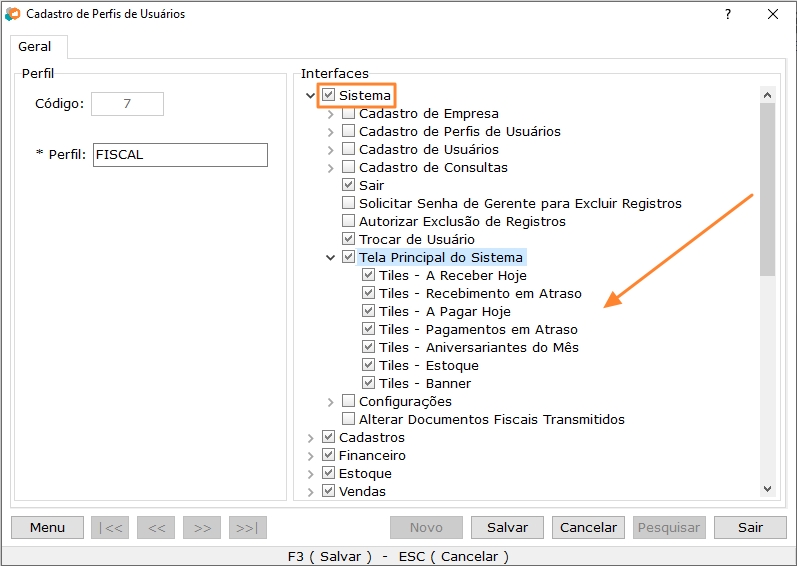Screen dimensions: 797x566
Task: Click the help question mark button
Action: click(728, 14)
